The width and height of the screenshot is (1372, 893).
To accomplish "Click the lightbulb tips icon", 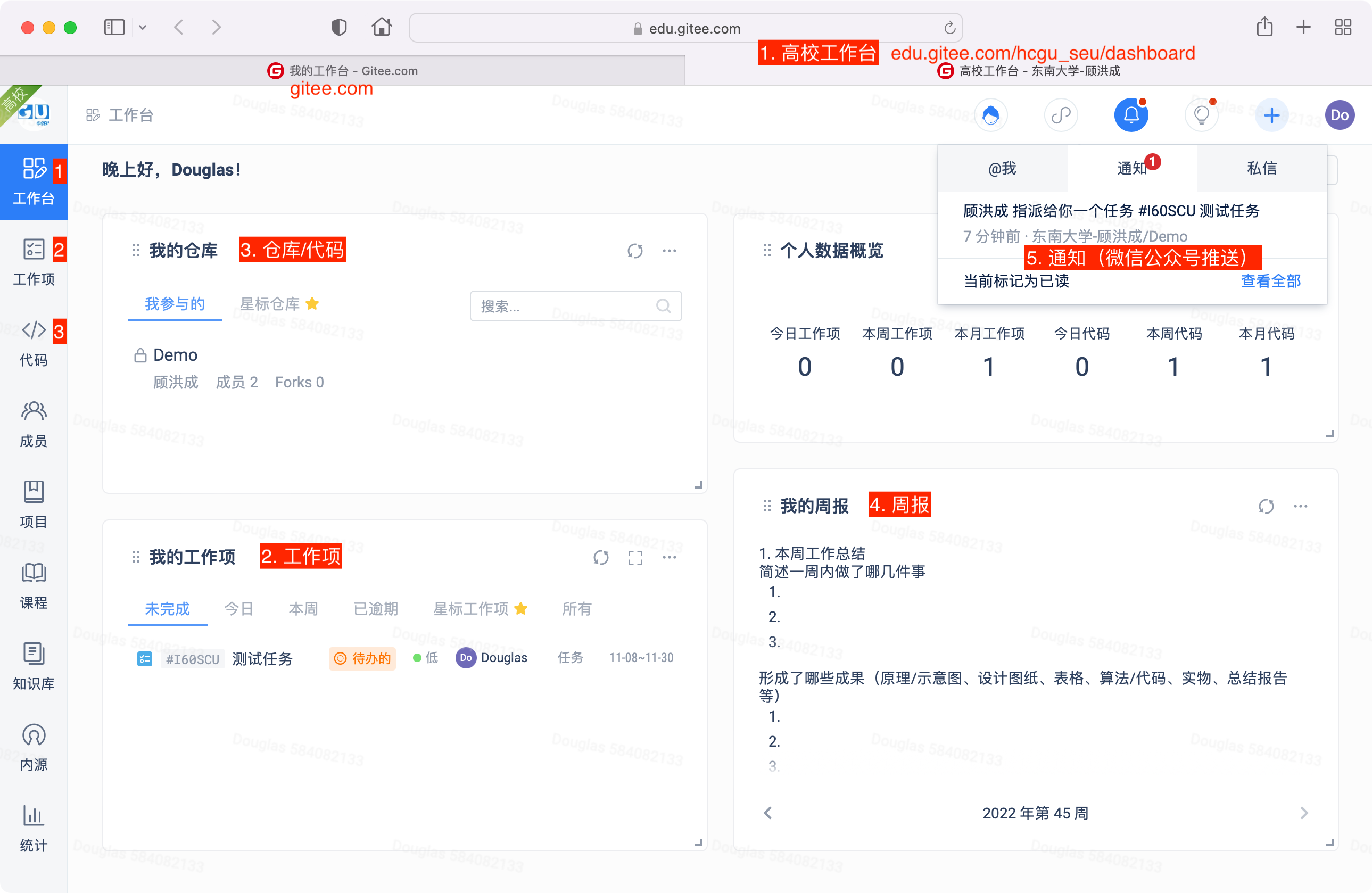I will [x=1201, y=115].
